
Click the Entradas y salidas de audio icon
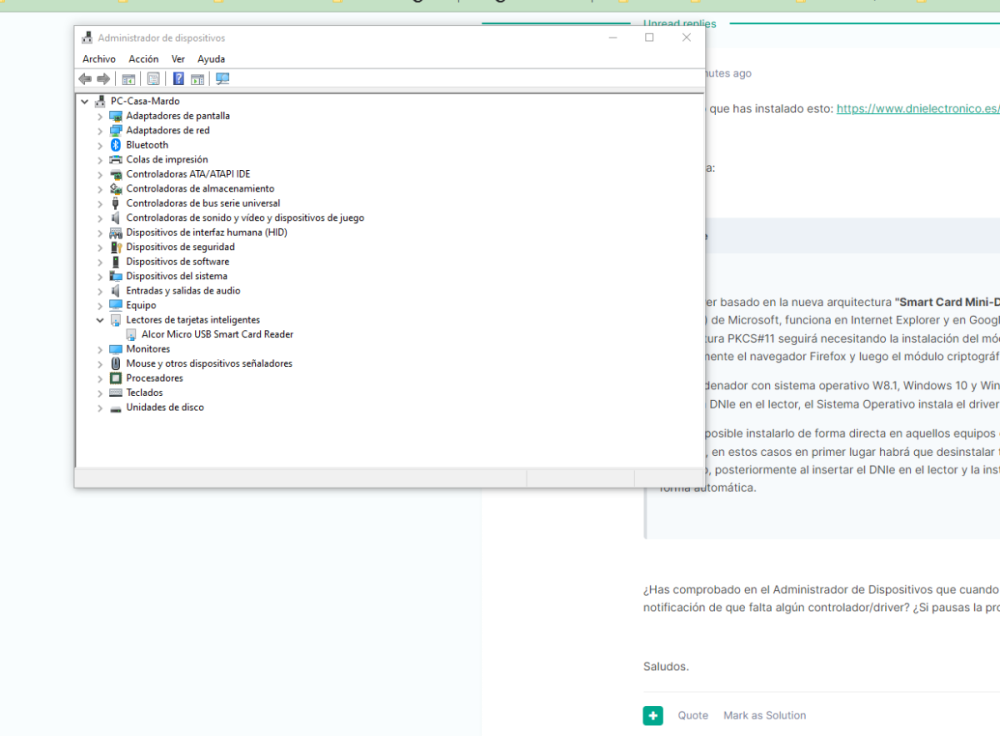115,291
